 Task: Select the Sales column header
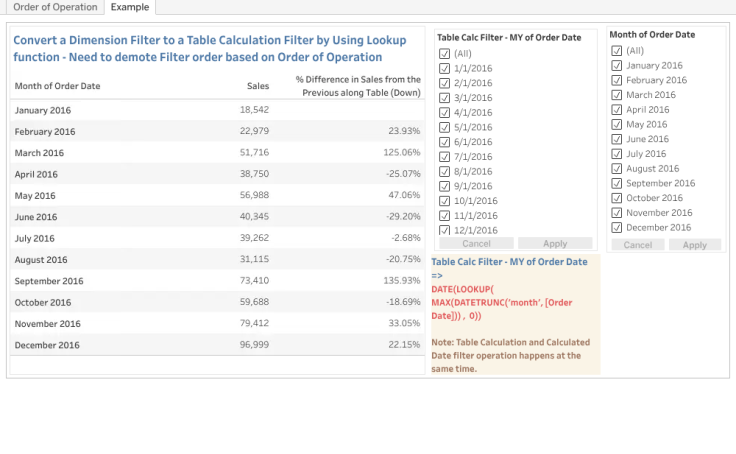[x=258, y=86]
